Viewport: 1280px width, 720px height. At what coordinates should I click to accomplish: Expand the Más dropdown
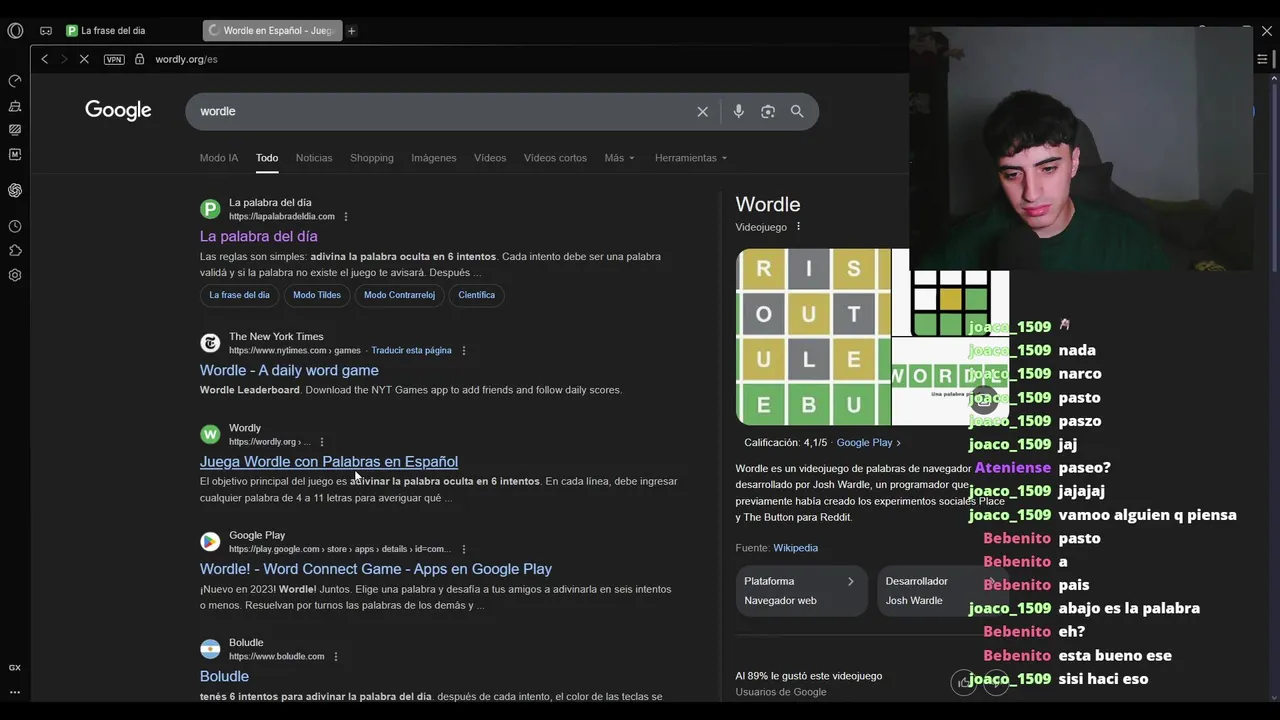tap(619, 158)
